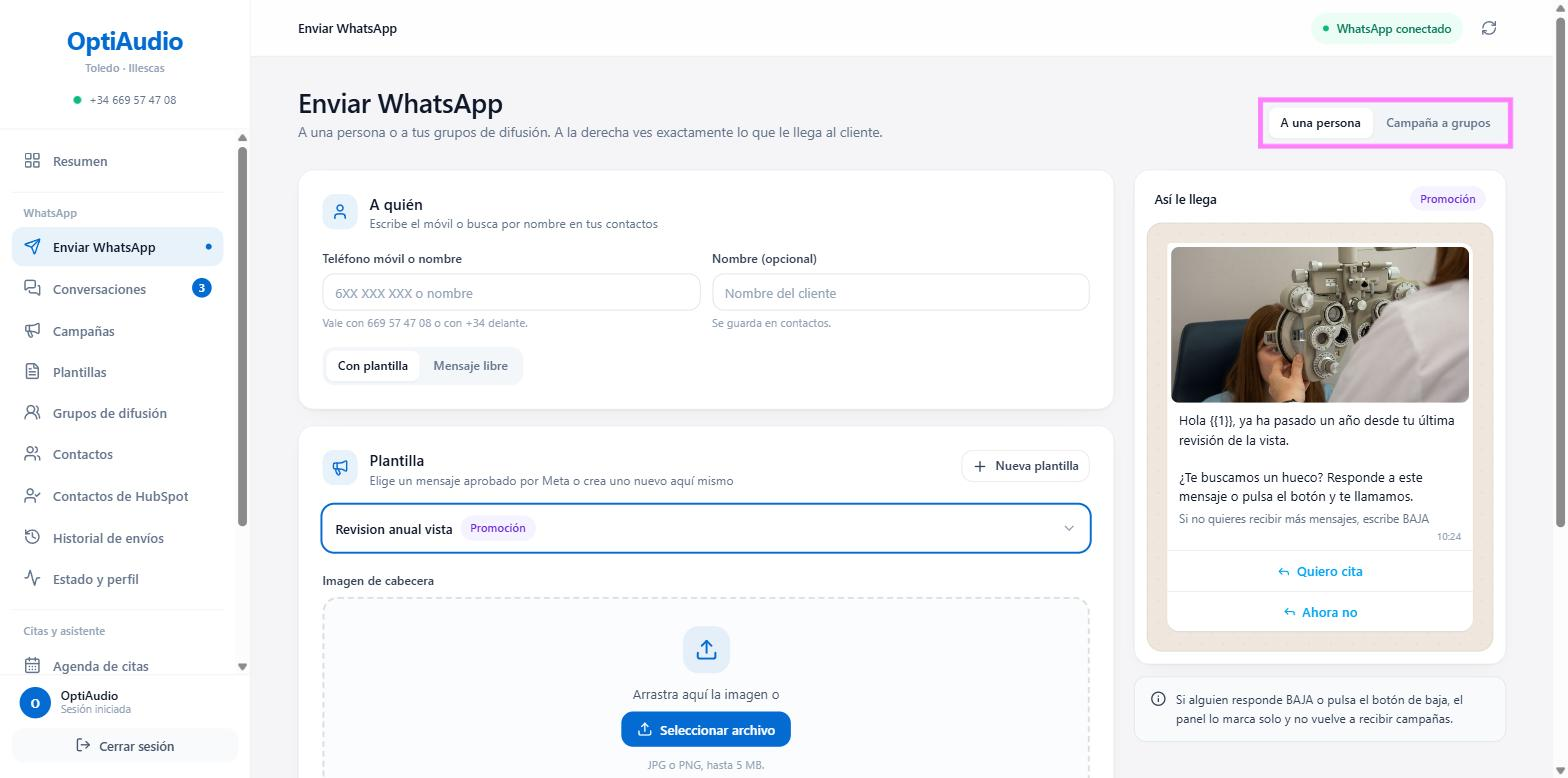This screenshot has height=778, width=1568.
Task: Click the Conversaciones chat bubble icon
Action: tap(32, 288)
